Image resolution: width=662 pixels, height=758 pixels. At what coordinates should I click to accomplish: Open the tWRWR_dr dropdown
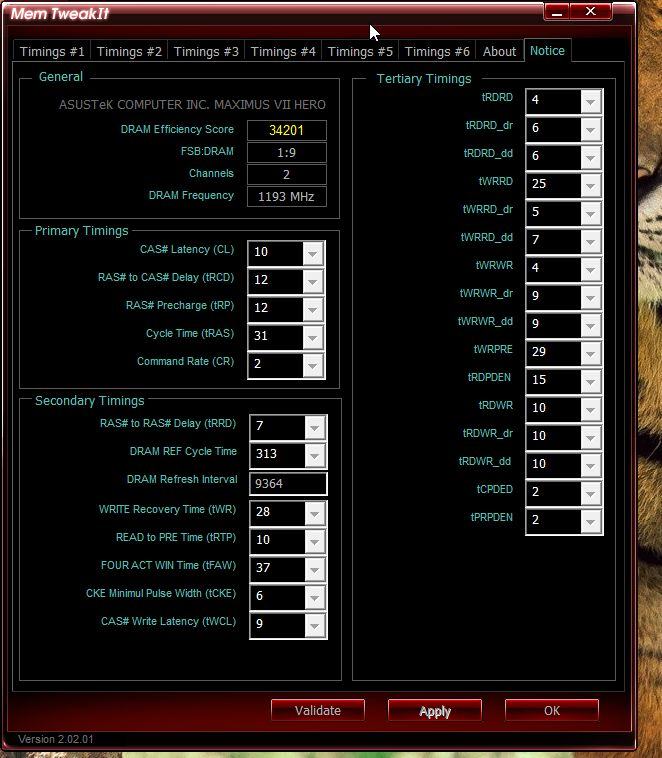click(x=590, y=298)
